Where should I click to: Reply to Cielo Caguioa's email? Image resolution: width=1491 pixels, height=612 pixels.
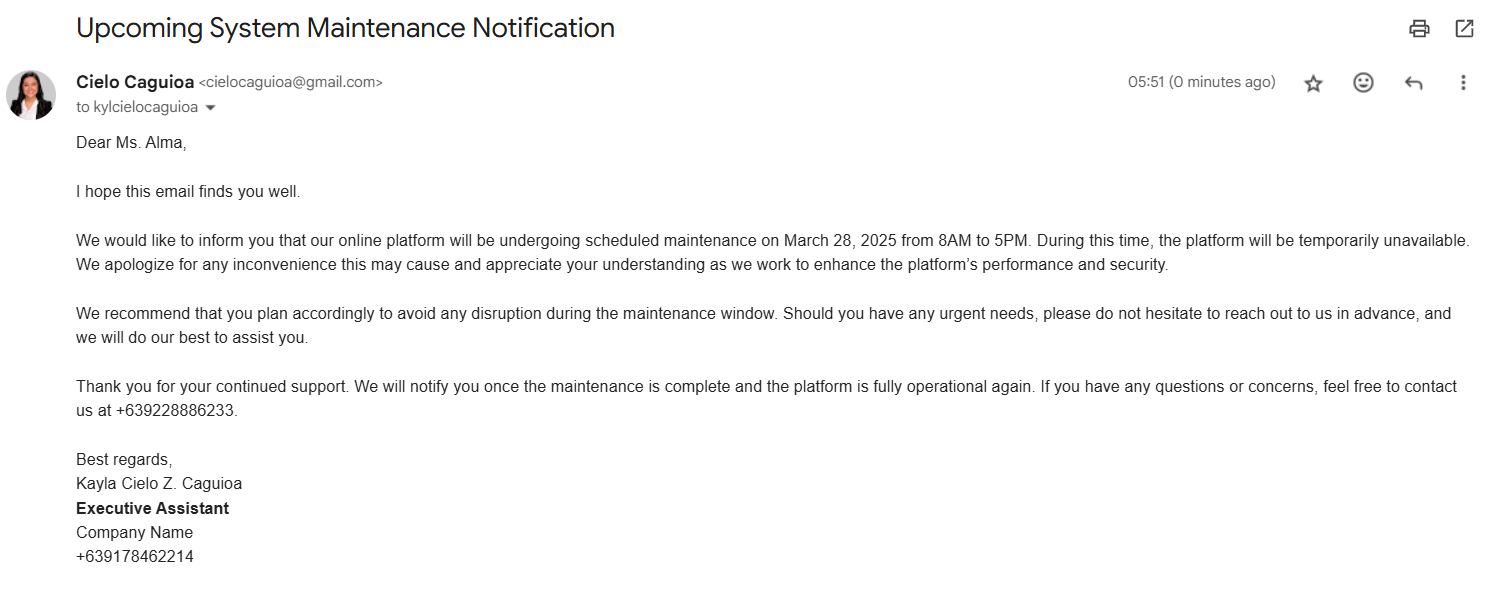click(1413, 83)
